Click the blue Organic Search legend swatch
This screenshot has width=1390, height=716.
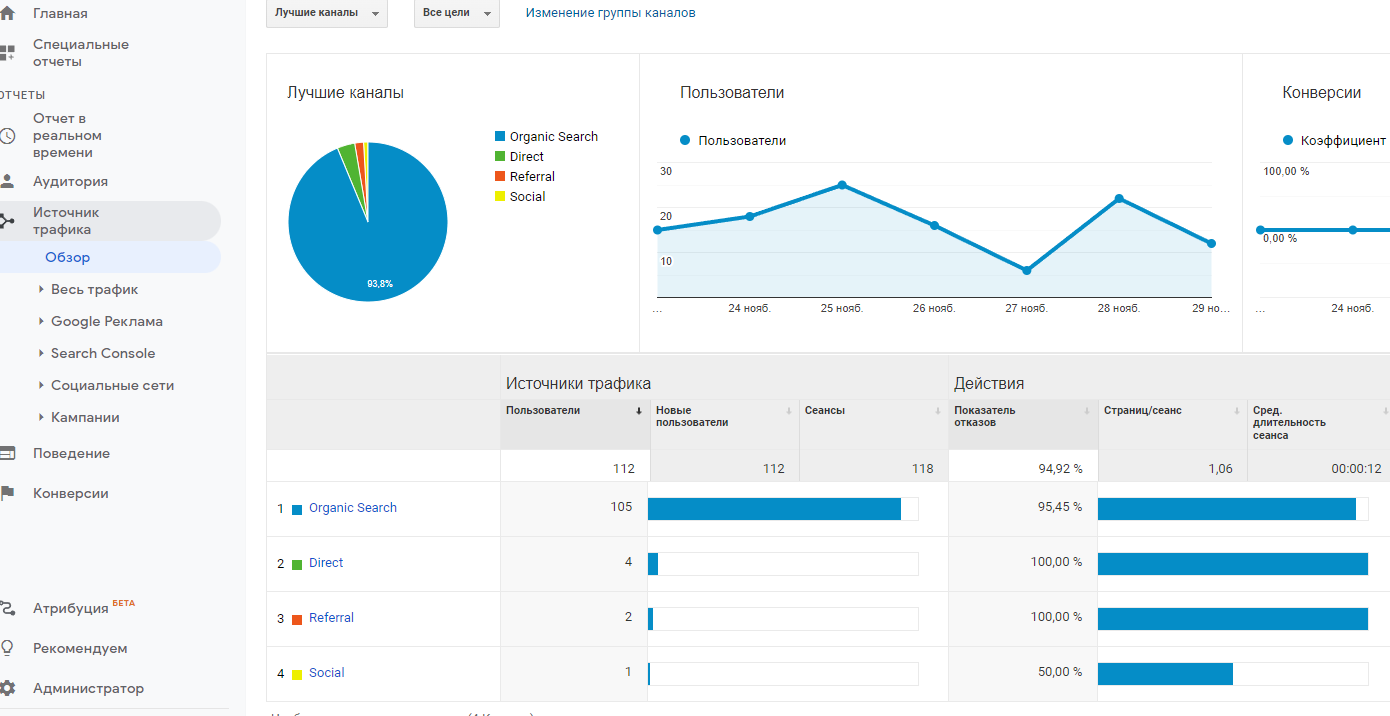pyautogui.click(x=500, y=137)
